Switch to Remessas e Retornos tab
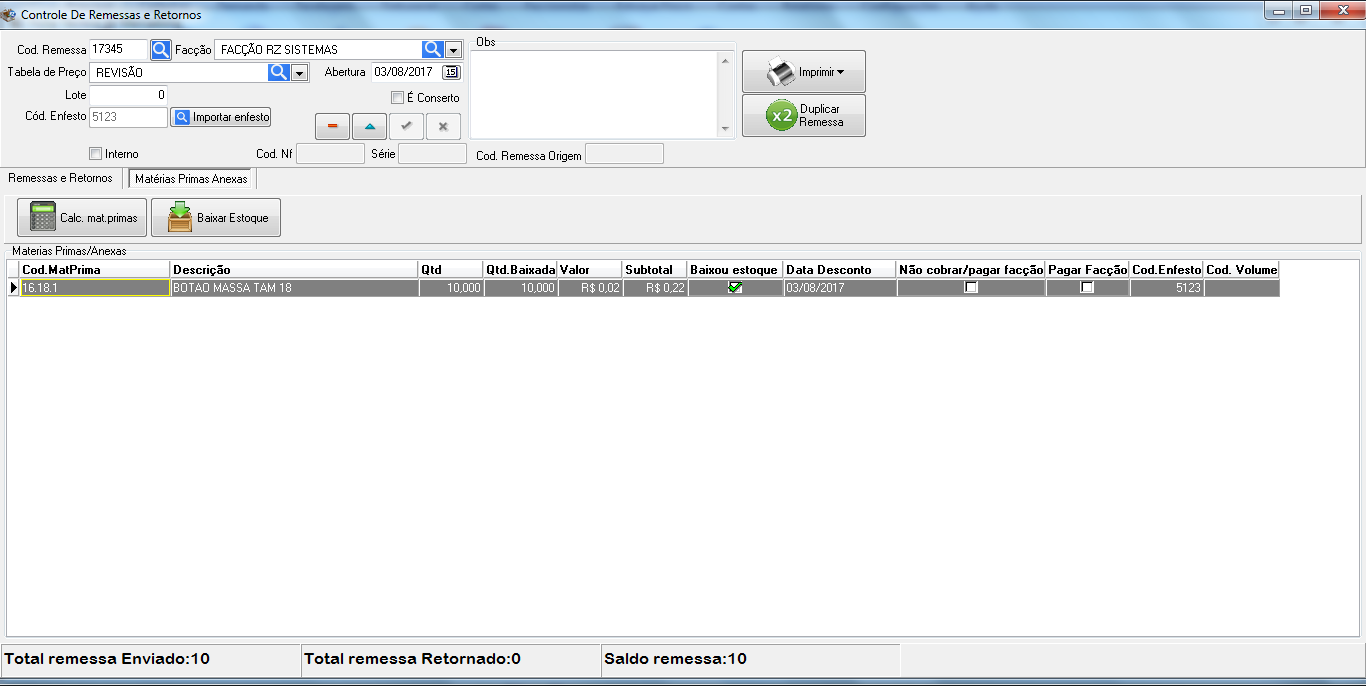The width and height of the screenshot is (1366, 686). pyautogui.click(x=60, y=178)
